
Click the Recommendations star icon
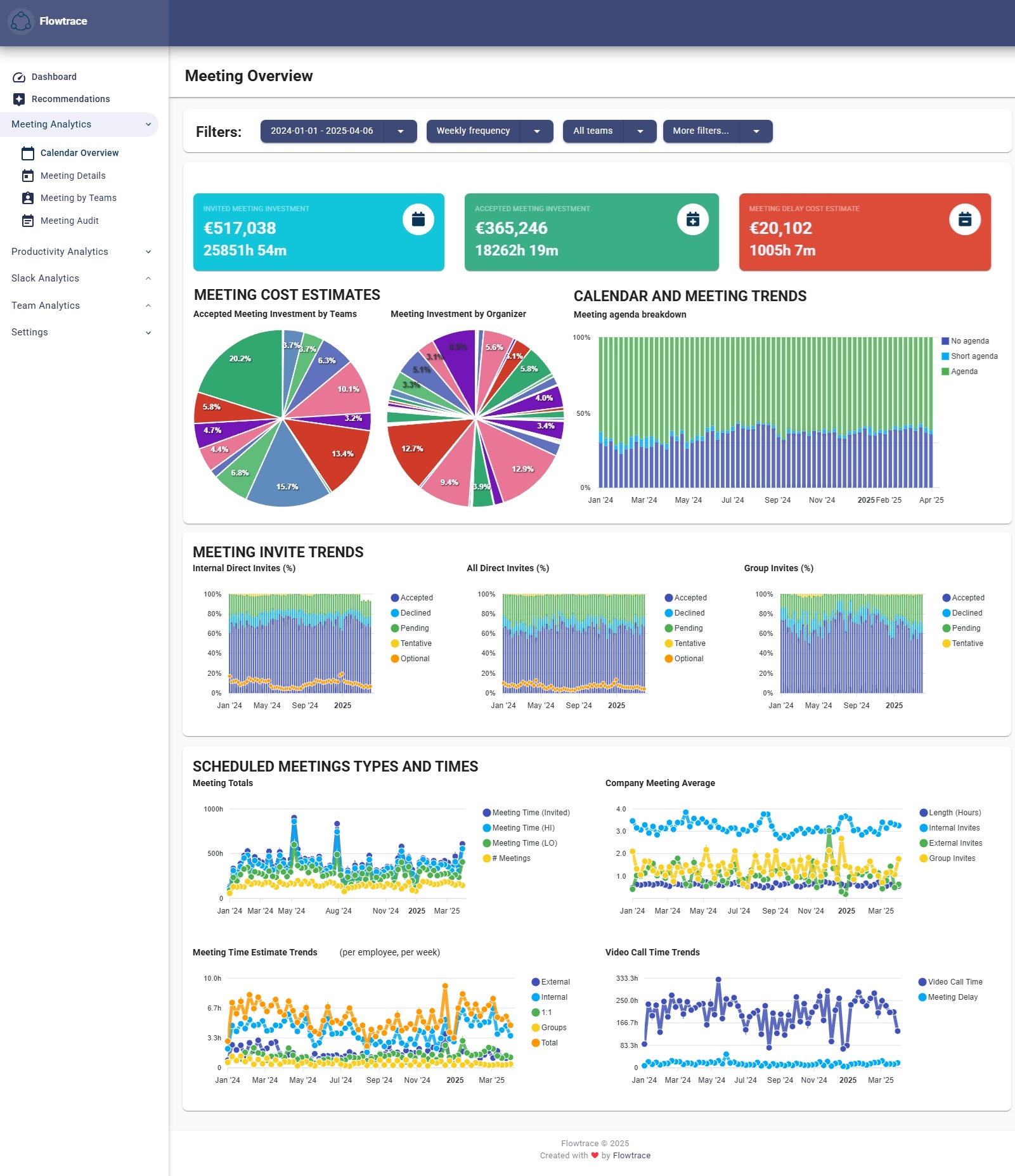point(19,100)
